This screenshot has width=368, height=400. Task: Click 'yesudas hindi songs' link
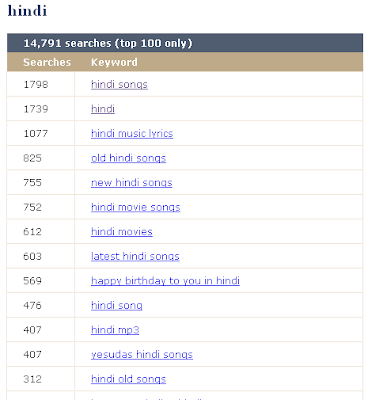[142, 354]
